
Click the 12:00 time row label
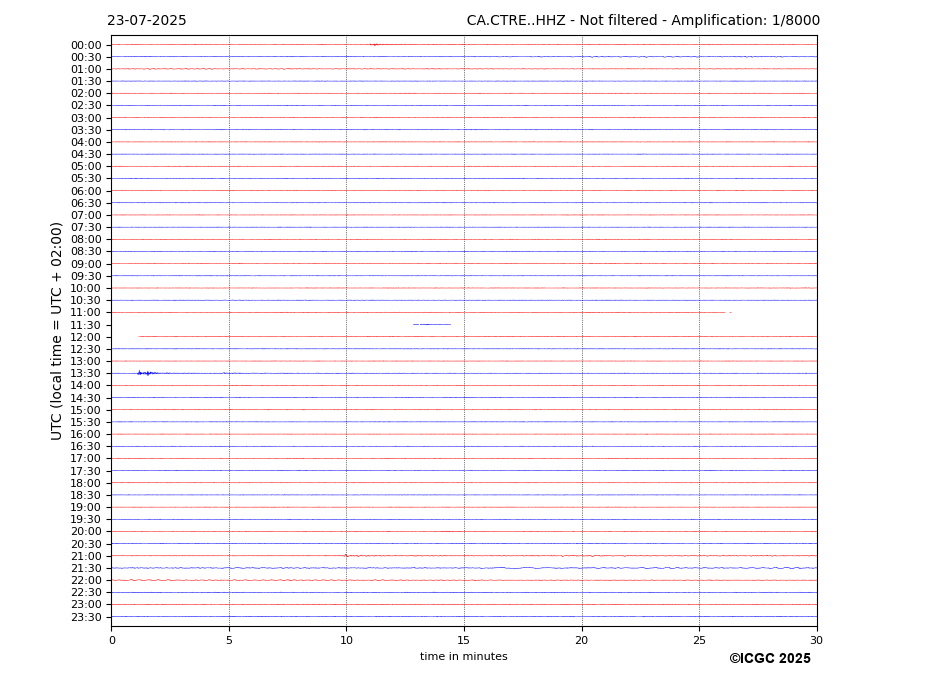86,337
